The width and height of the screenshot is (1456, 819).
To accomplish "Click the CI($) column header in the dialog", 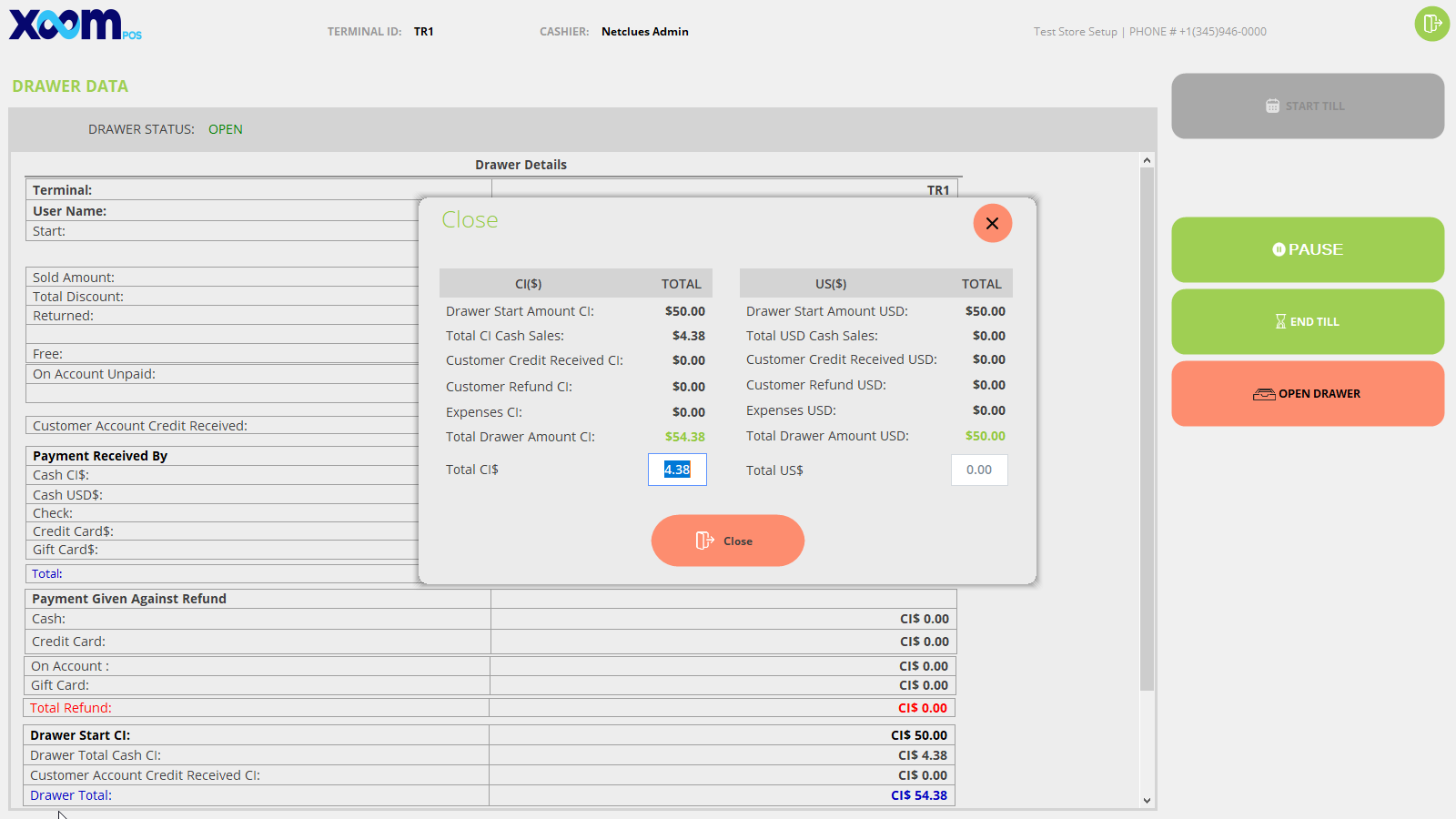I will [x=528, y=284].
